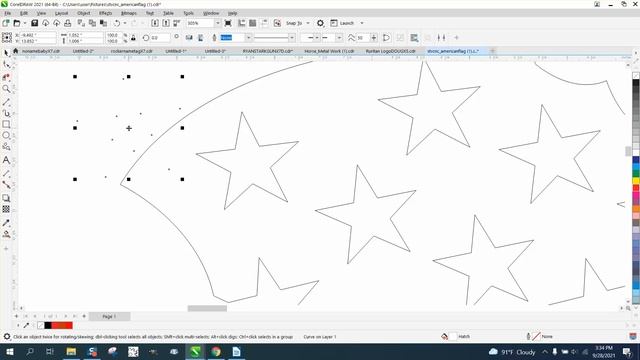Screen dimensions: 640x360
Task: Click the Import icon
Action: 155,23
